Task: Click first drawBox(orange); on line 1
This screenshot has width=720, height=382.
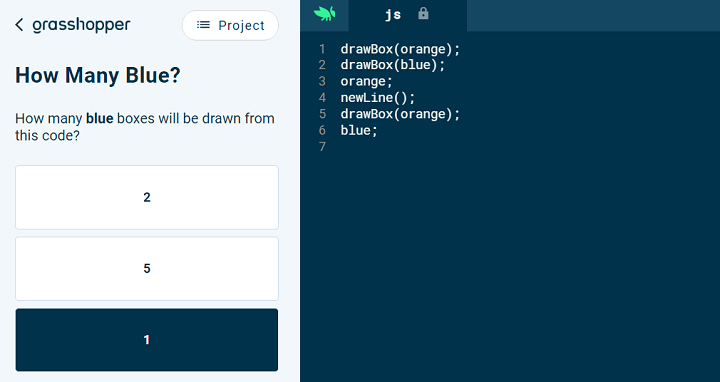Action: tap(400, 49)
